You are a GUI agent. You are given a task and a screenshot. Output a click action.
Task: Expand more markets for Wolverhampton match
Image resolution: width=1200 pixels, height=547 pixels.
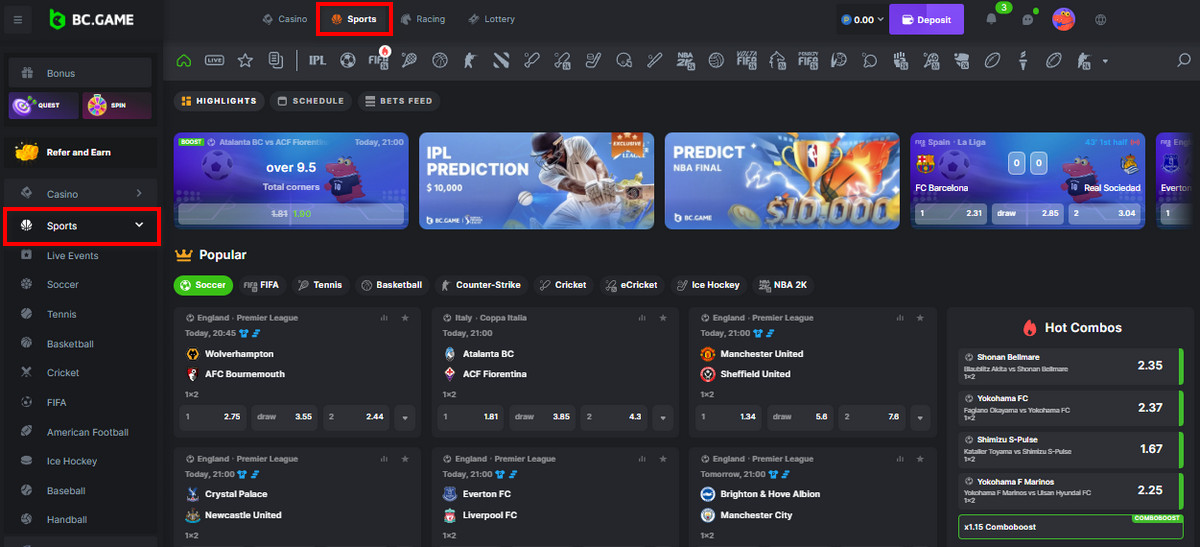click(x=405, y=417)
